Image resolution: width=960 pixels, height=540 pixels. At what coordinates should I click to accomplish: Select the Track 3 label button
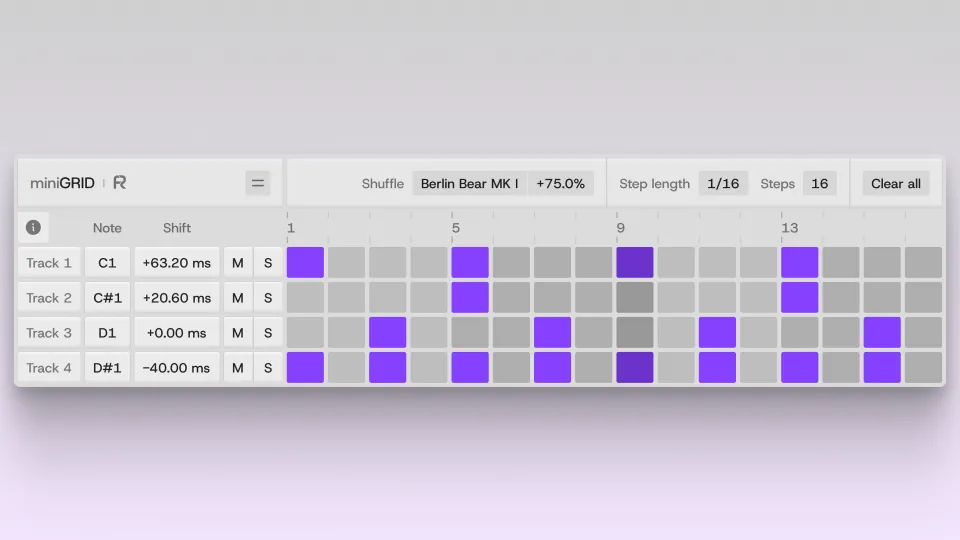point(49,332)
